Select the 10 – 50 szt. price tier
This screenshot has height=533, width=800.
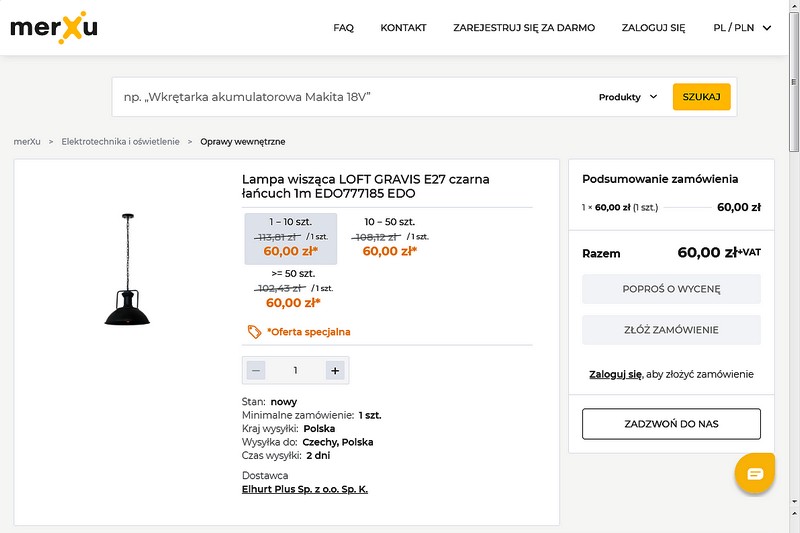390,238
